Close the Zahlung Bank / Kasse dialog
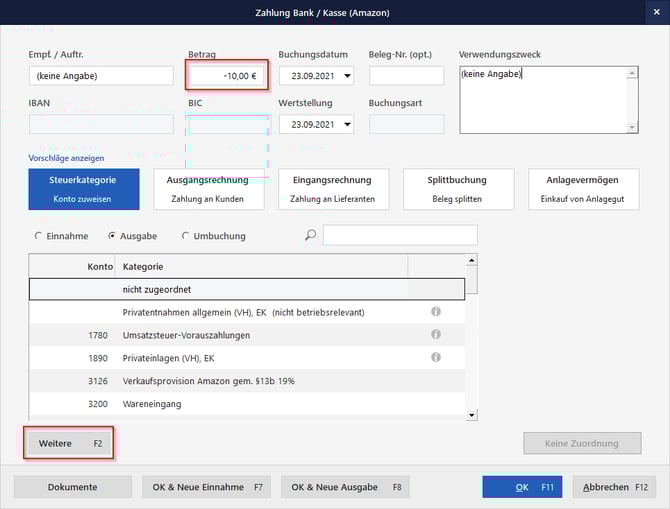This screenshot has width=670, height=509. (657, 12)
